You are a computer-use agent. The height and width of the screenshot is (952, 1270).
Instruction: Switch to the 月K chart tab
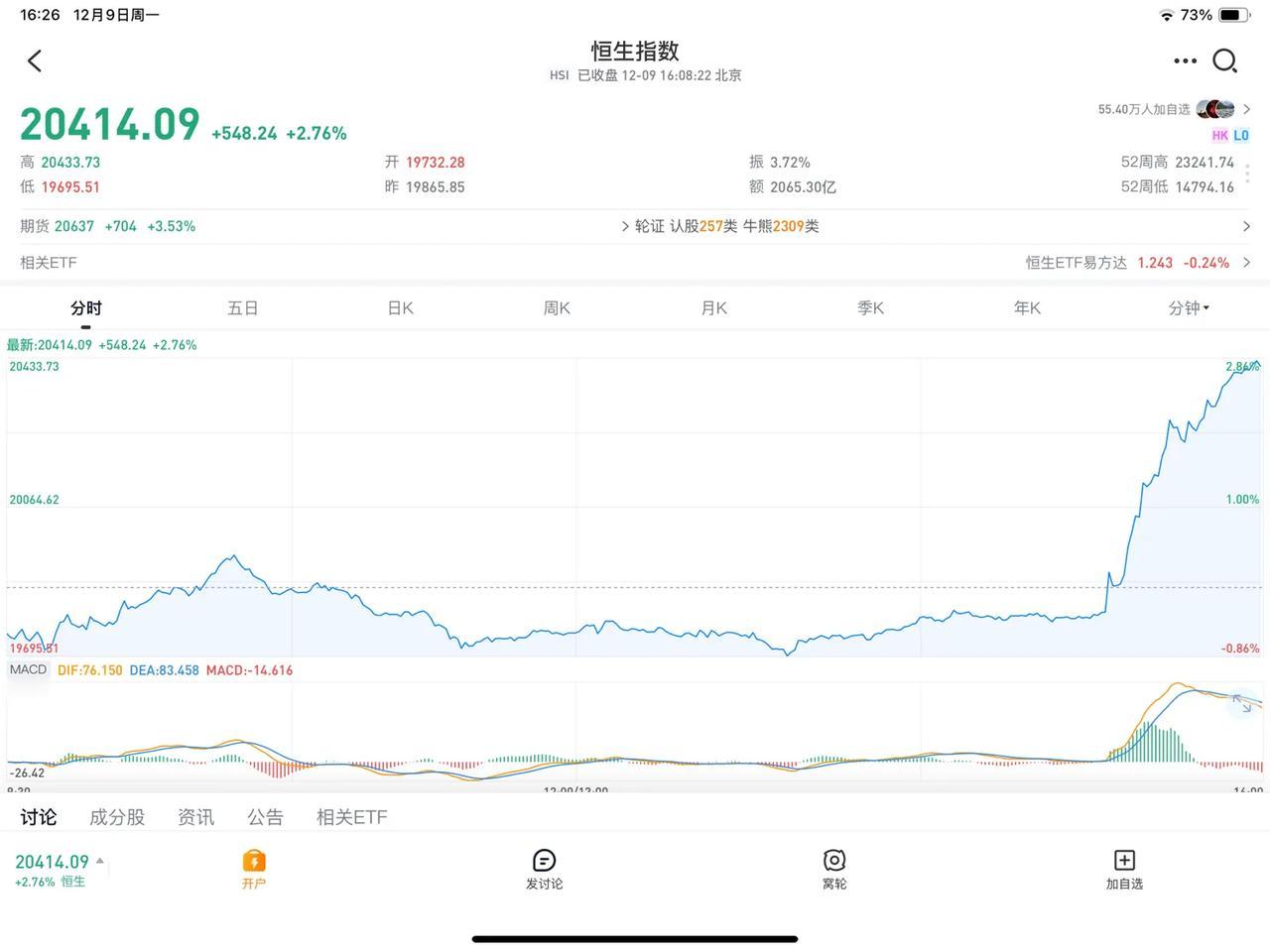point(714,308)
